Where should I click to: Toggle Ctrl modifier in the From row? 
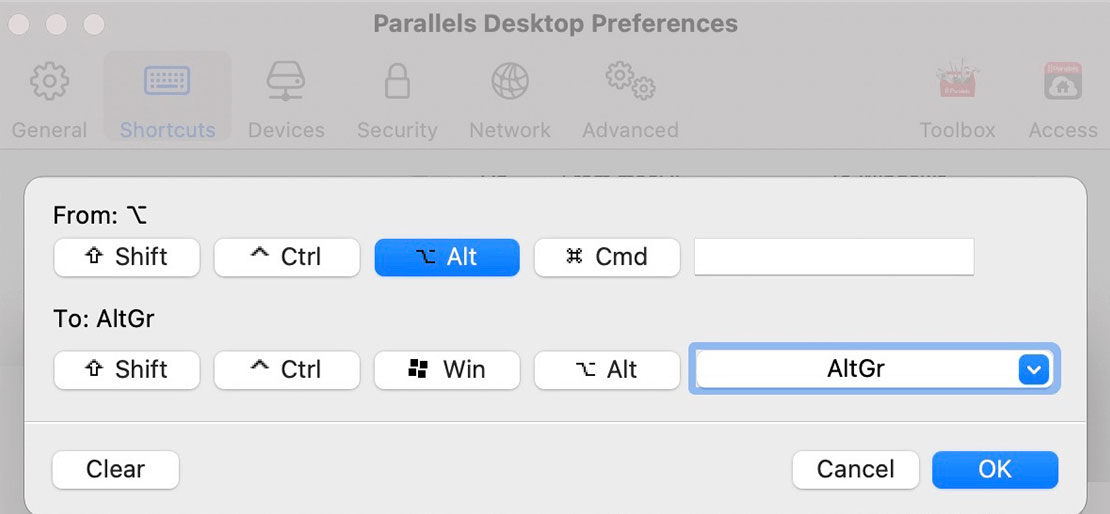pos(287,257)
